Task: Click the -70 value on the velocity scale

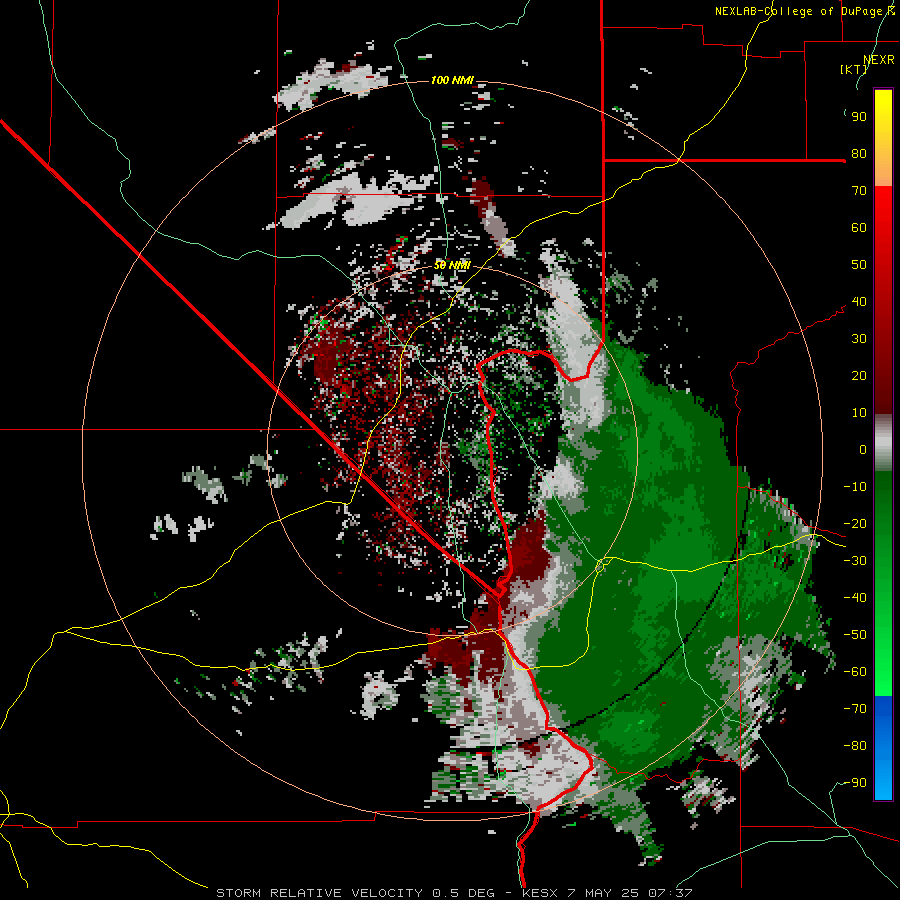Action: tap(855, 709)
